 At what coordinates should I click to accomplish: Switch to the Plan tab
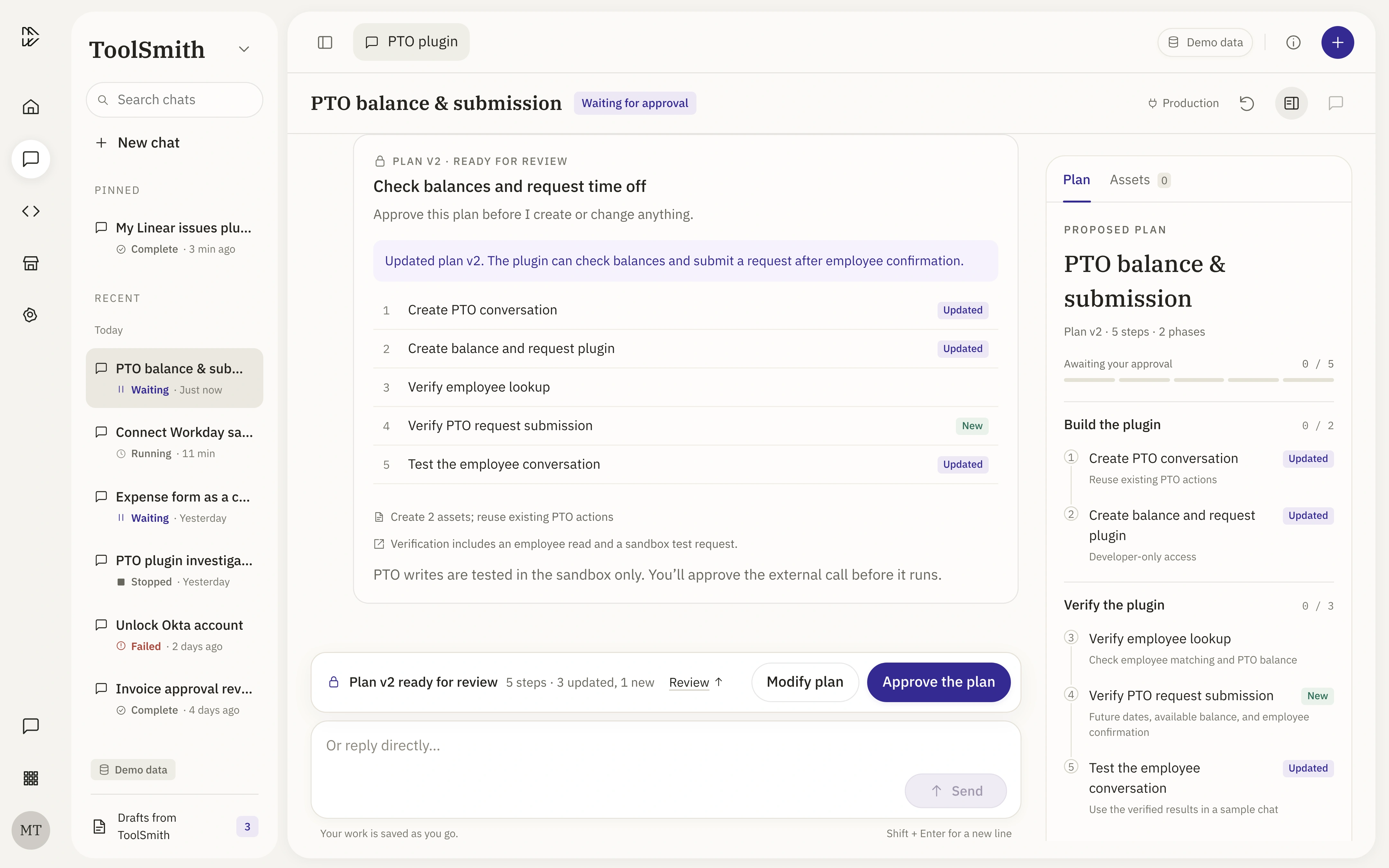tap(1076, 180)
